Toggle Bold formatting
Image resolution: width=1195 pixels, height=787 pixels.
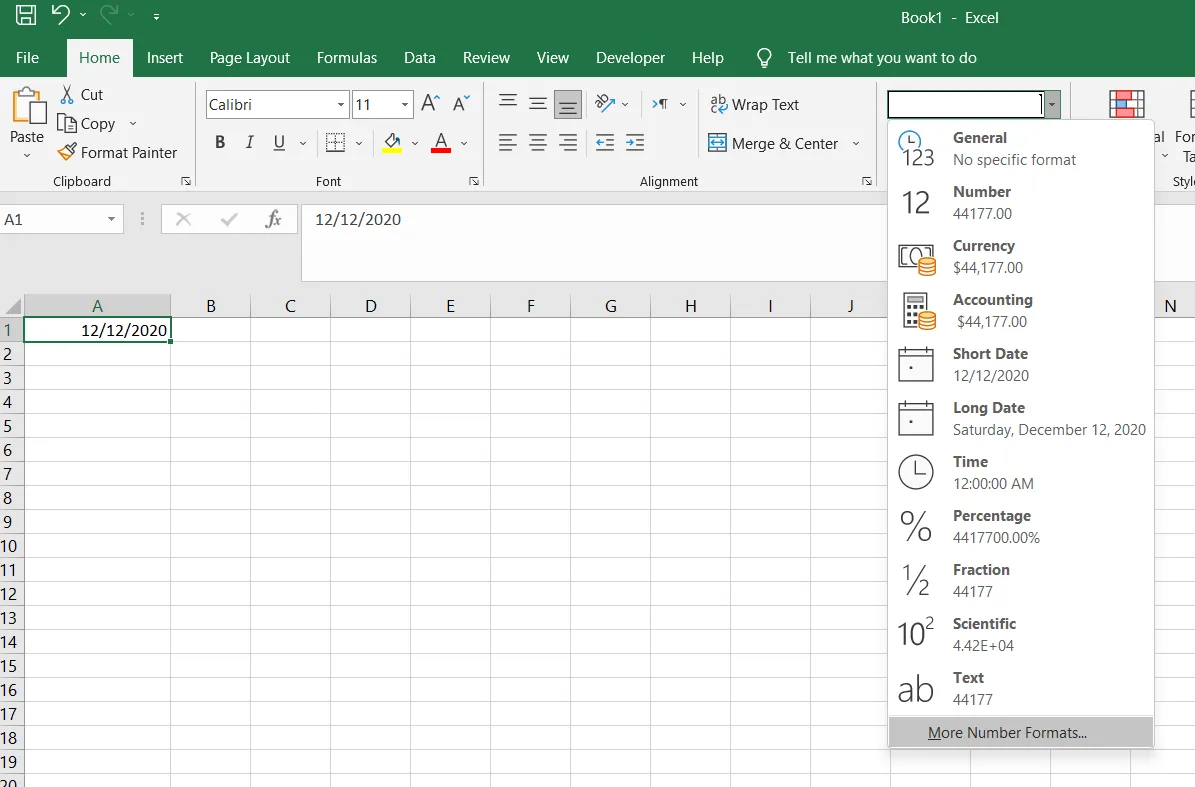point(220,142)
